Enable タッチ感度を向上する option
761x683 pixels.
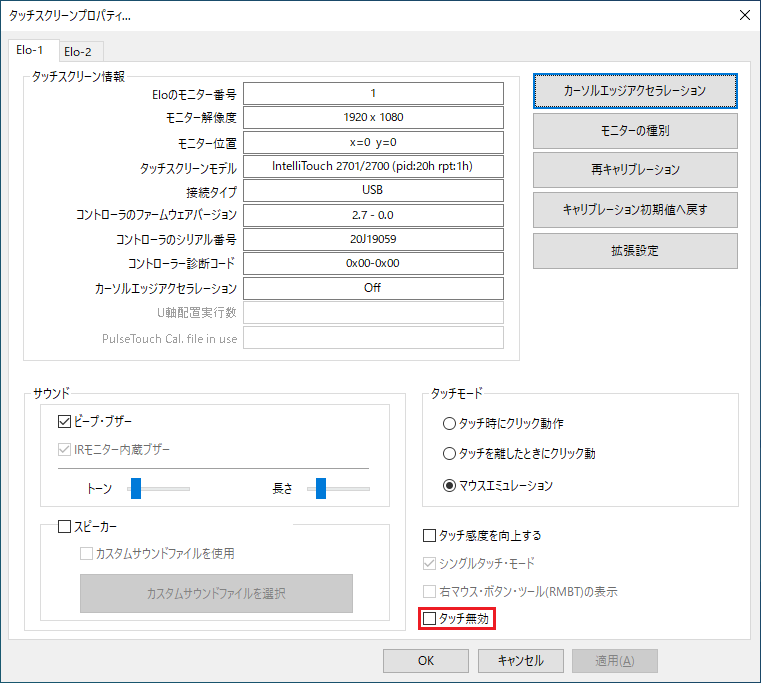(x=430, y=535)
